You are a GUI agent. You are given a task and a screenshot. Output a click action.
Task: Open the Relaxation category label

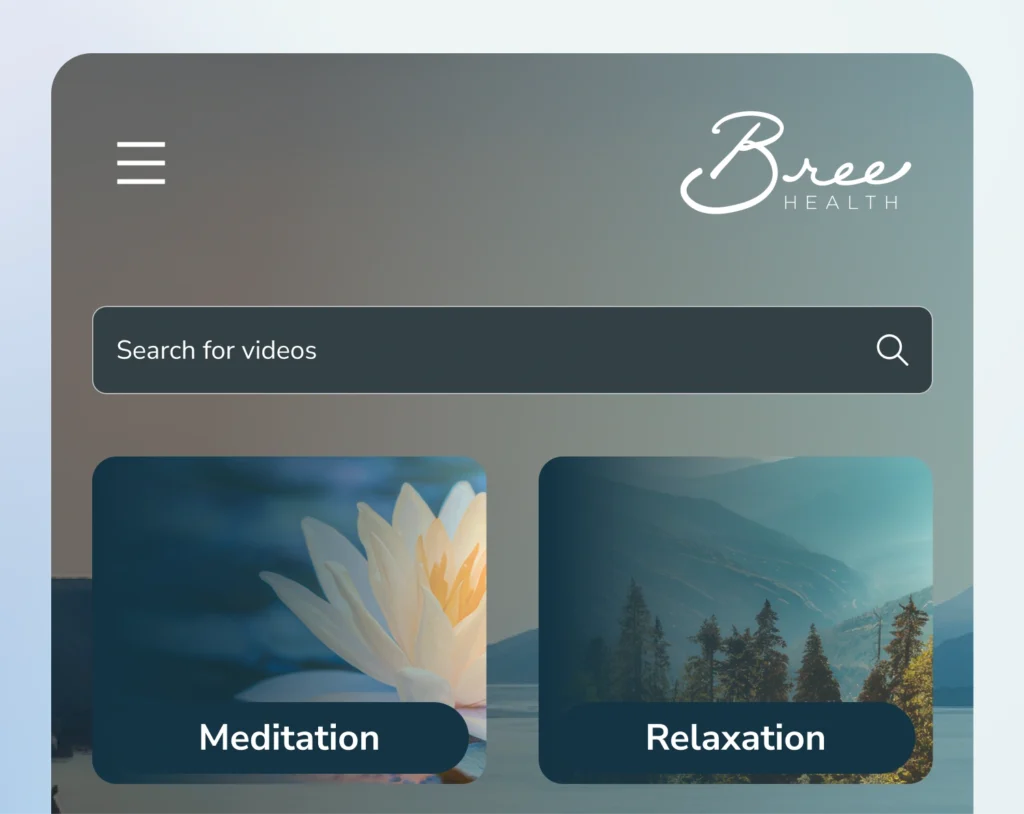tap(735, 738)
